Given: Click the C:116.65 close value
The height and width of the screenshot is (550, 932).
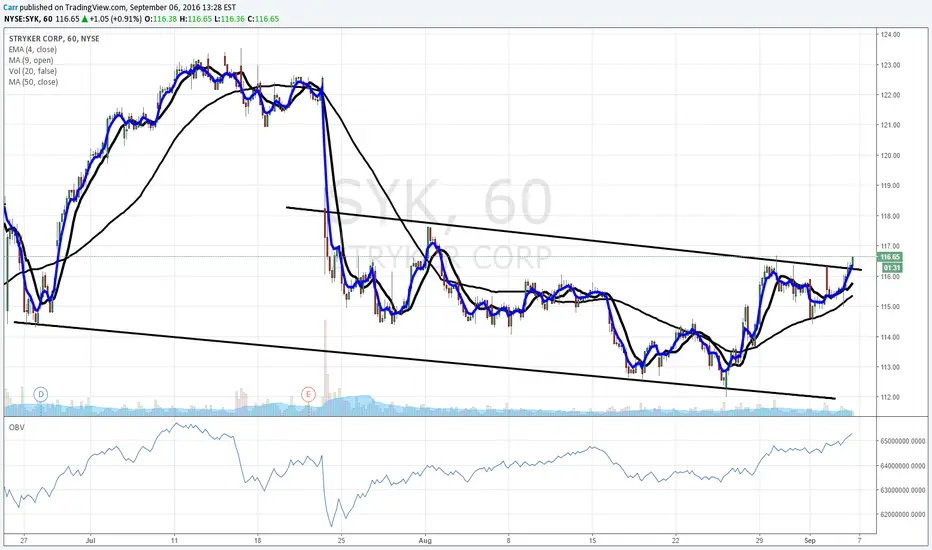Looking at the screenshot, I should [x=263, y=18].
